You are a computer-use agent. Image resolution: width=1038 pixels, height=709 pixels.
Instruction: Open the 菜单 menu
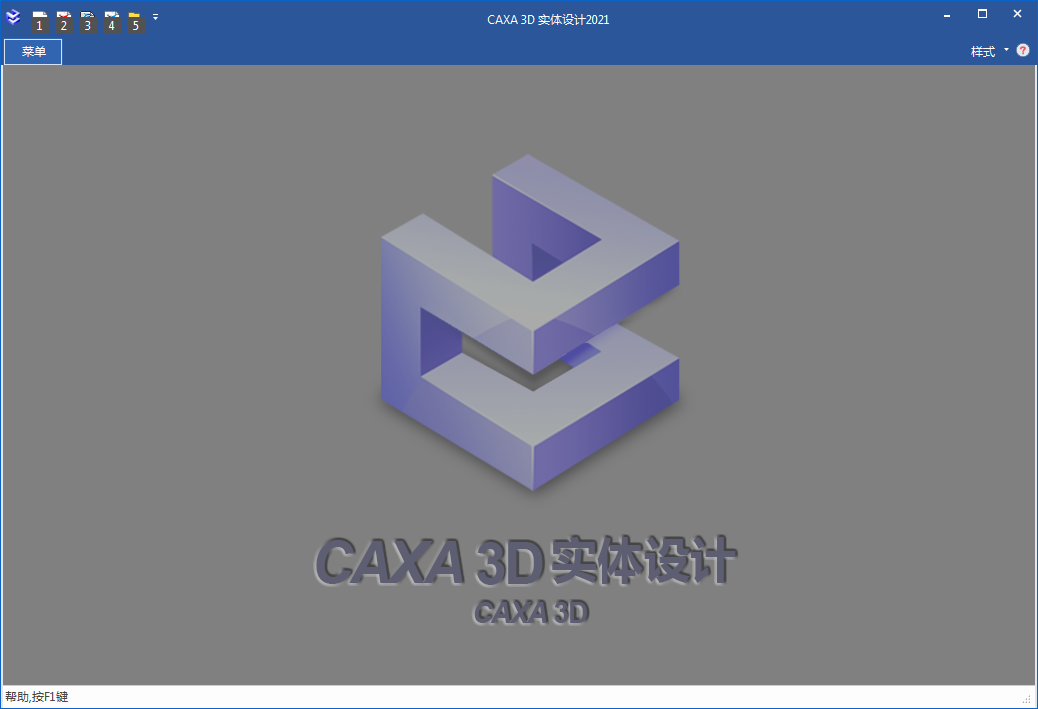click(32, 51)
